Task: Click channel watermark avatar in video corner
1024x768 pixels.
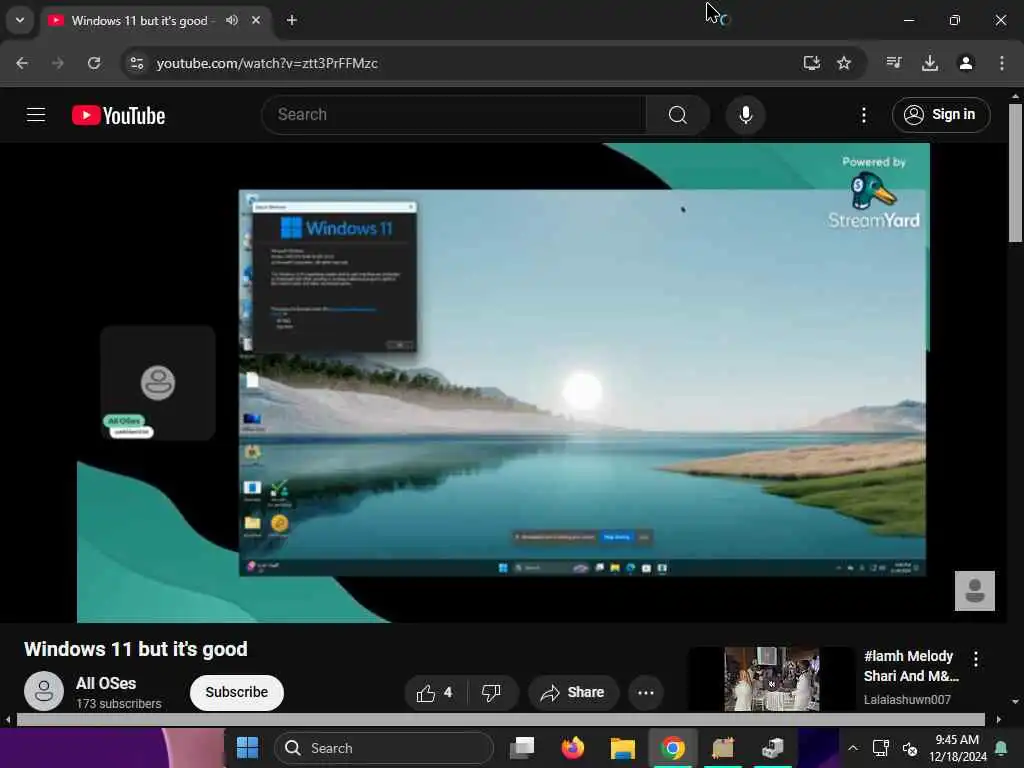Action: [974, 591]
